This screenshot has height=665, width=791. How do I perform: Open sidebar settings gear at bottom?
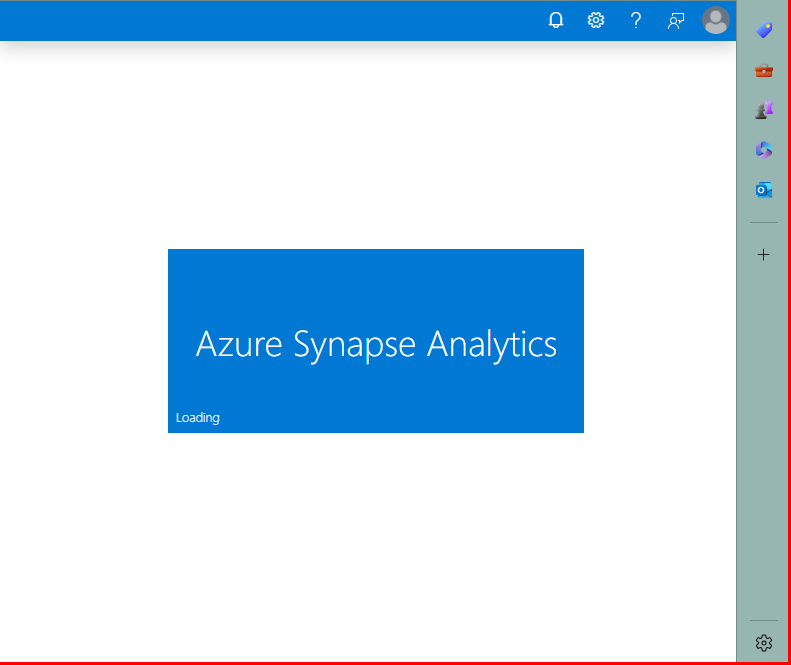point(764,643)
